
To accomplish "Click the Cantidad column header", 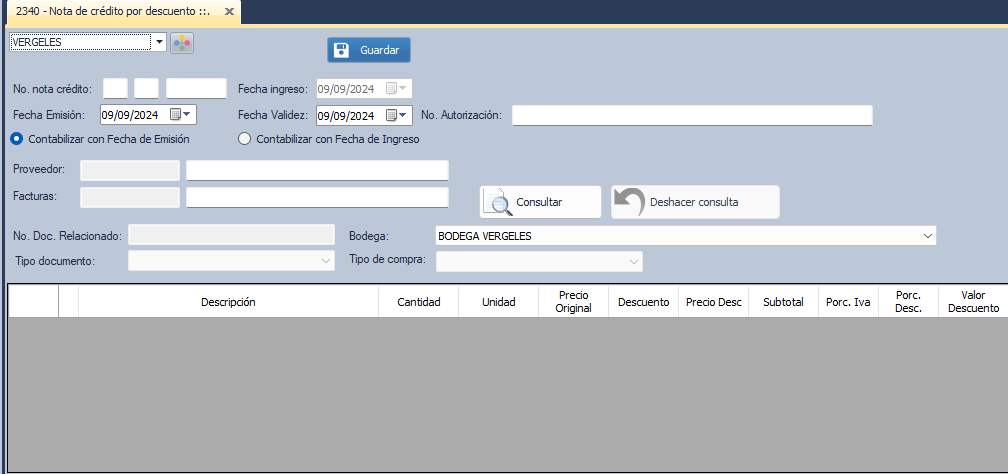I will click(418, 302).
